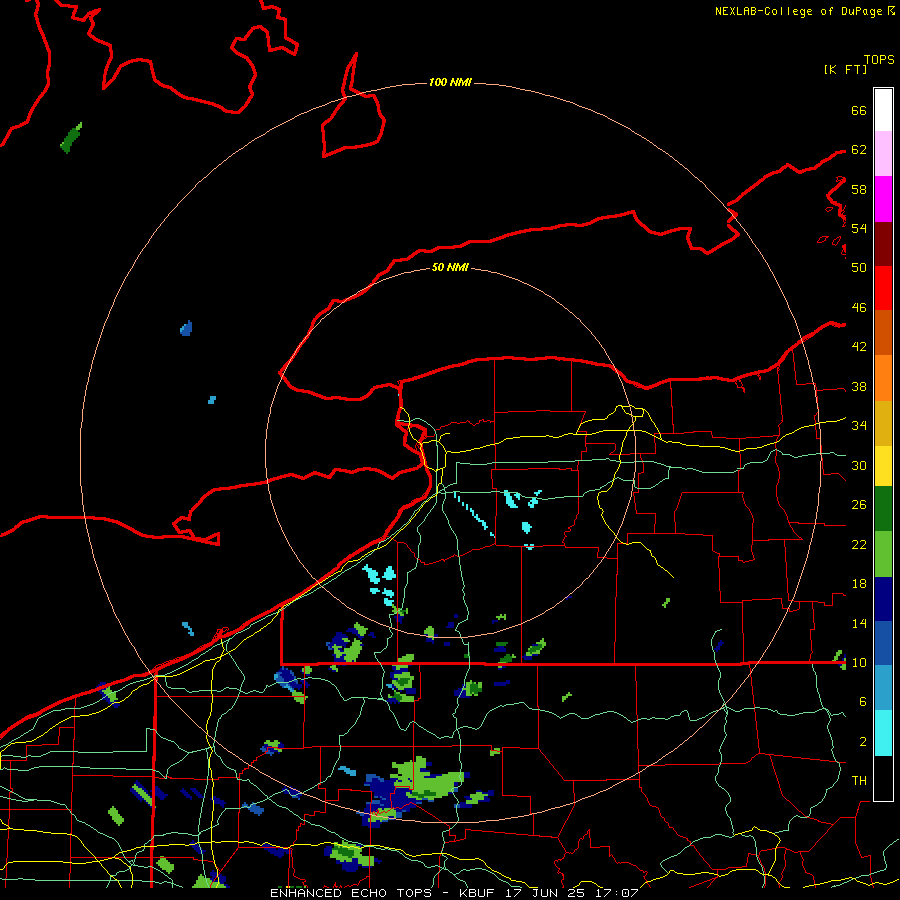The image size is (900, 900).
Task: Pick the cyan legend swatch
Action: pos(883,733)
